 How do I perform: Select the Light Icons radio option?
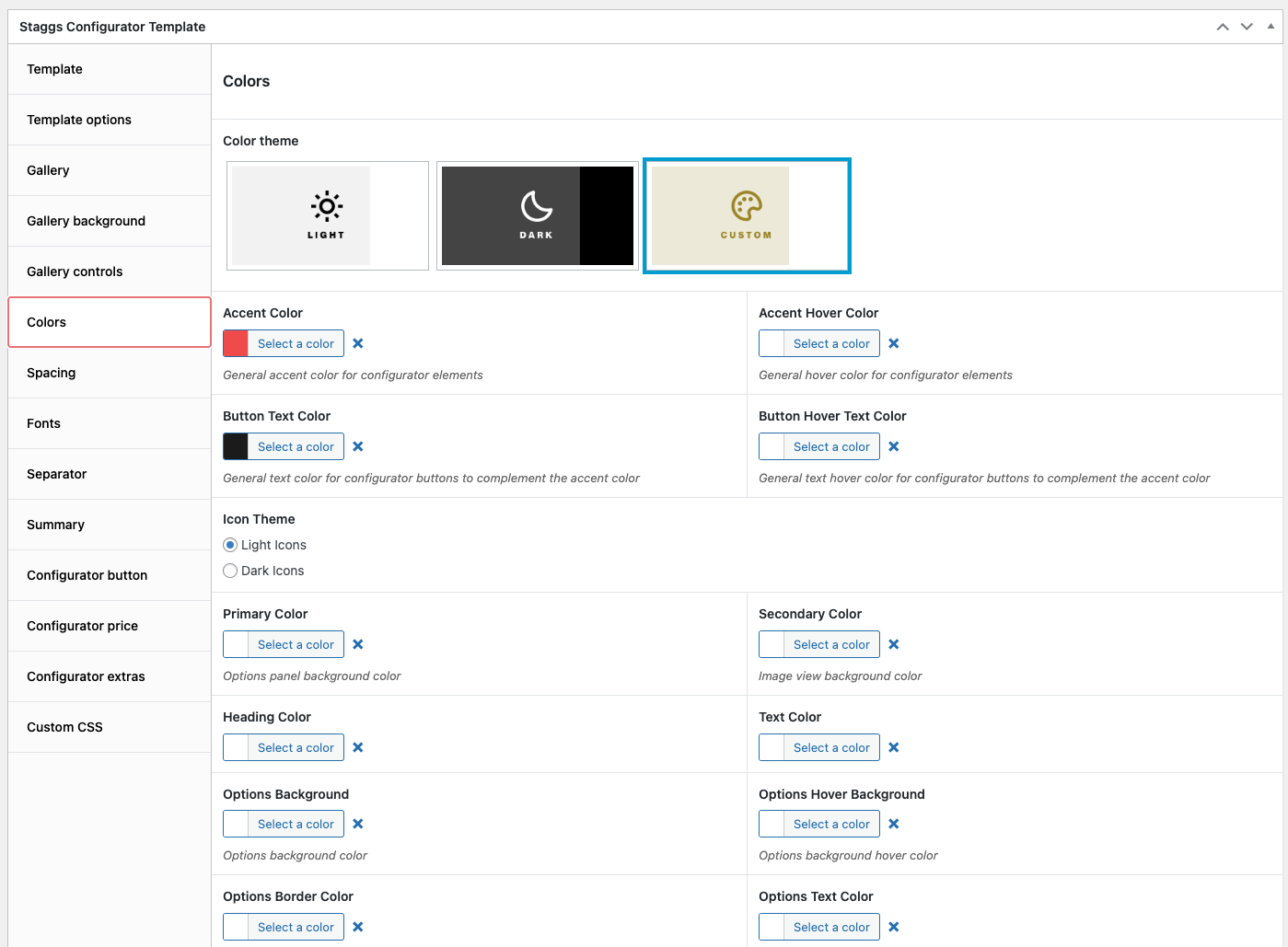231,545
